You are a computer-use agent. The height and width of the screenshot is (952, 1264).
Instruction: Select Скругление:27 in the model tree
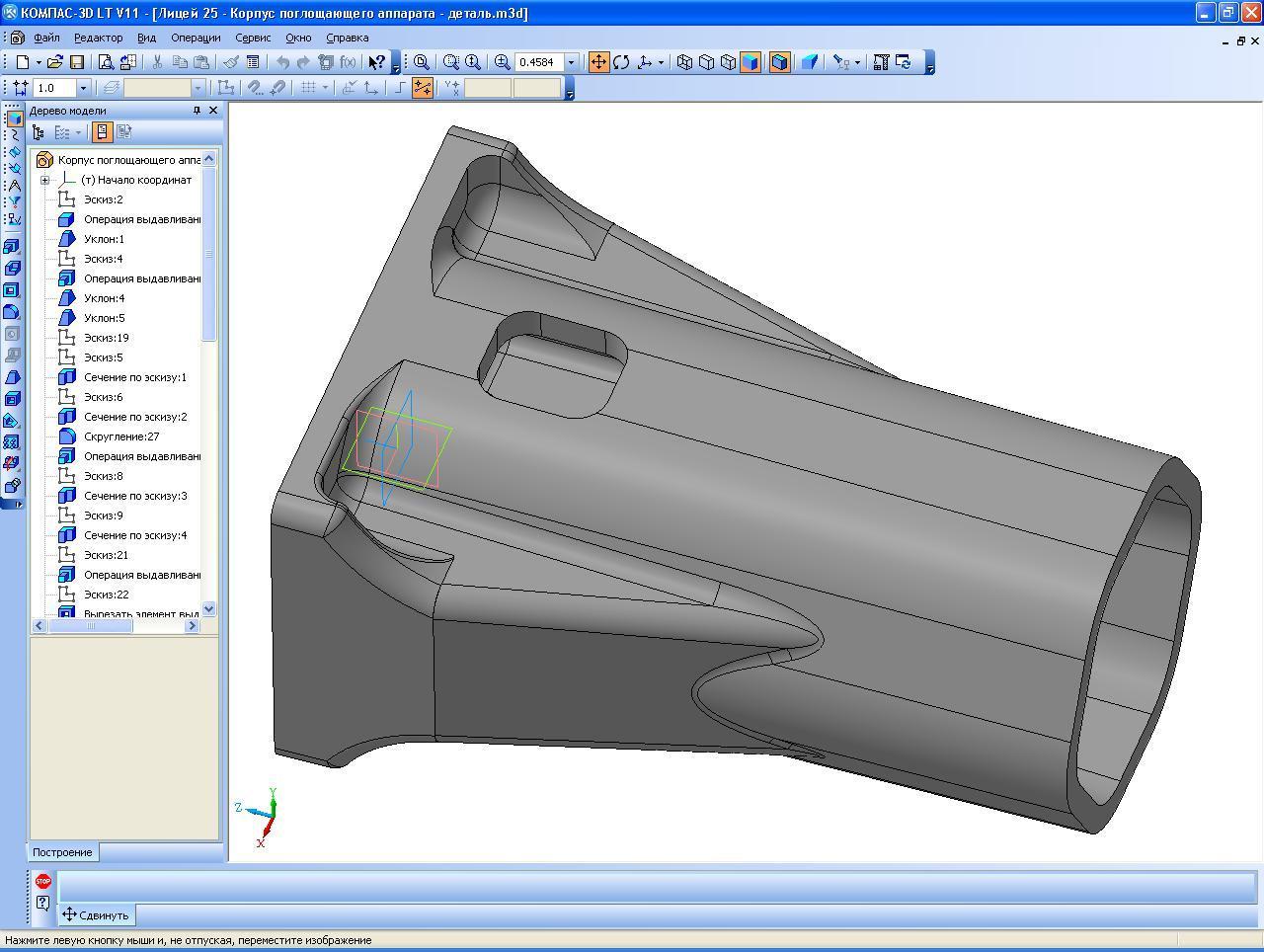pyautogui.click(x=121, y=436)
